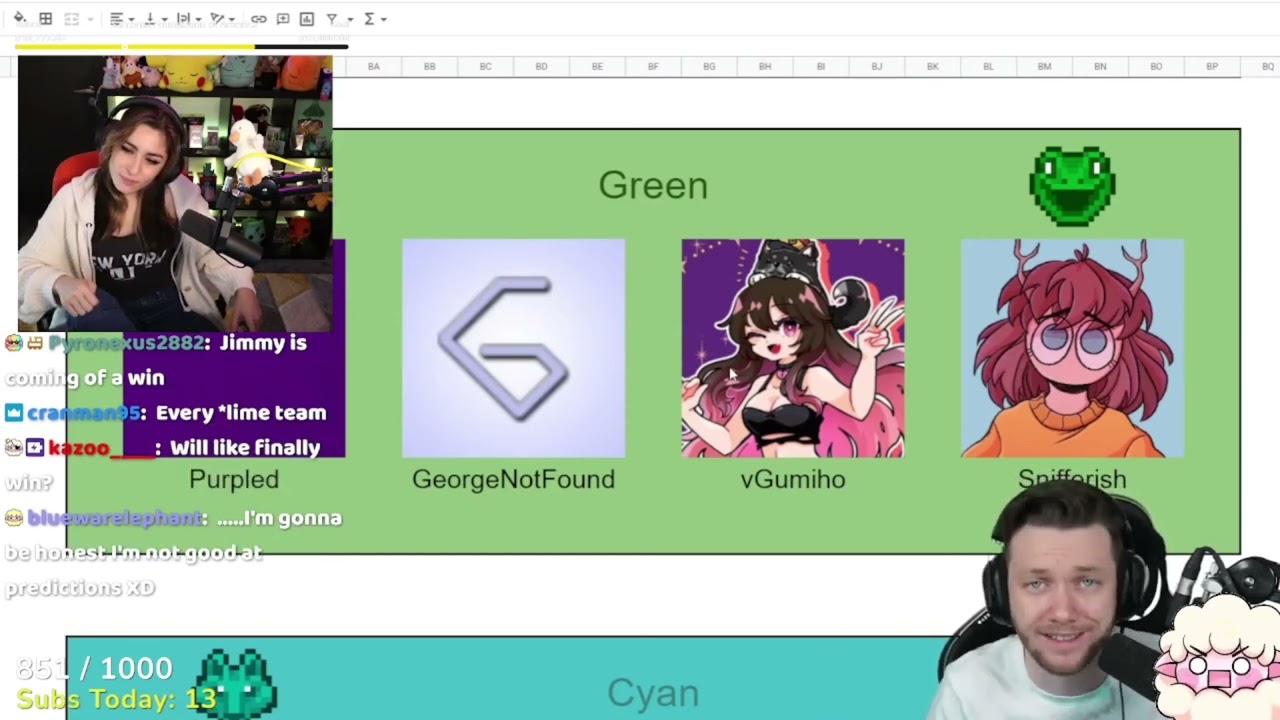Select column header BQ
The width and height of the screenshot is (1280, 720).
1262,67
